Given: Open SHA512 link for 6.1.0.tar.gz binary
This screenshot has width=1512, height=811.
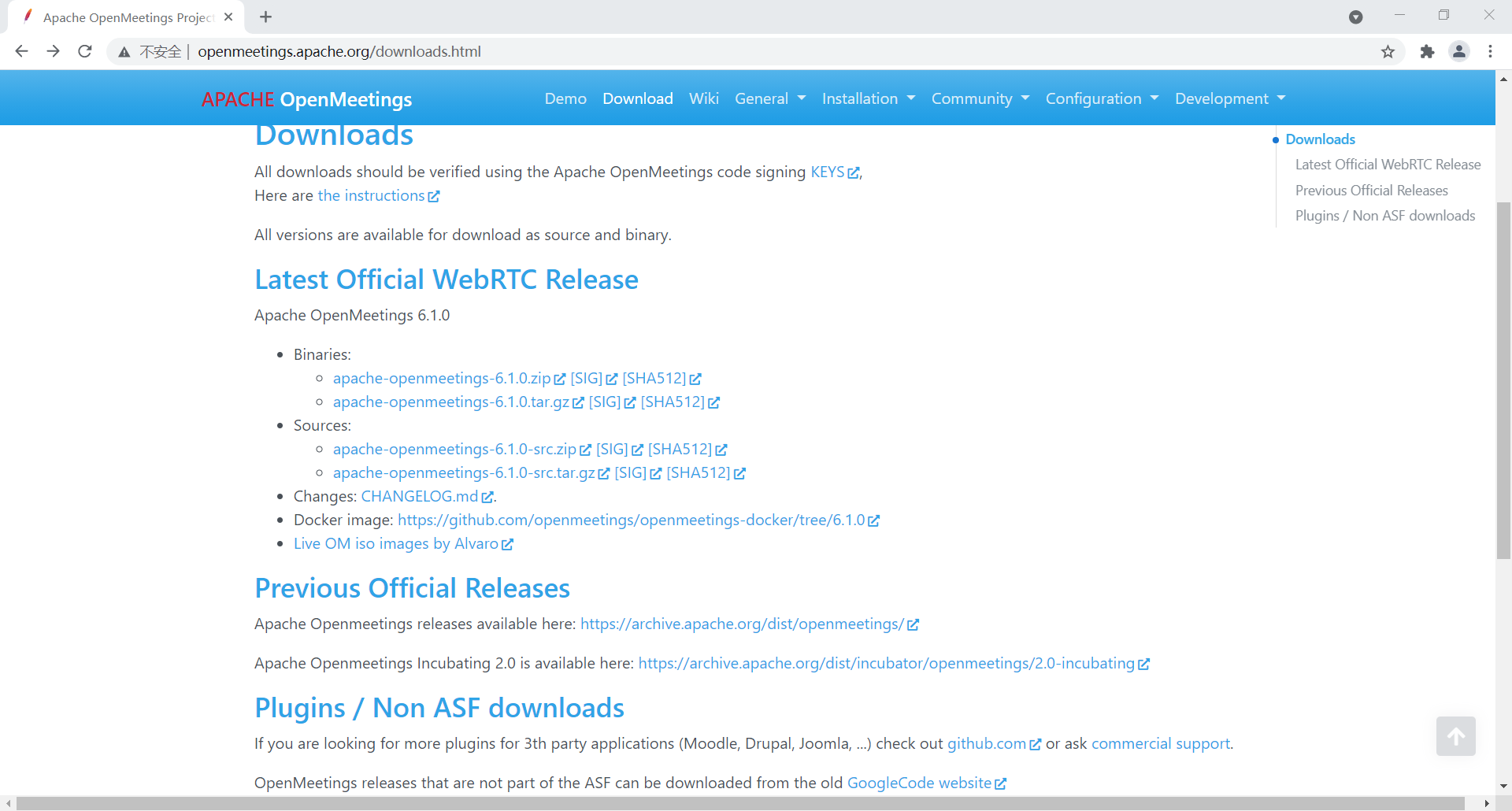Looking at the screenshot, I should pyautogui.click(x=673, y=402).
